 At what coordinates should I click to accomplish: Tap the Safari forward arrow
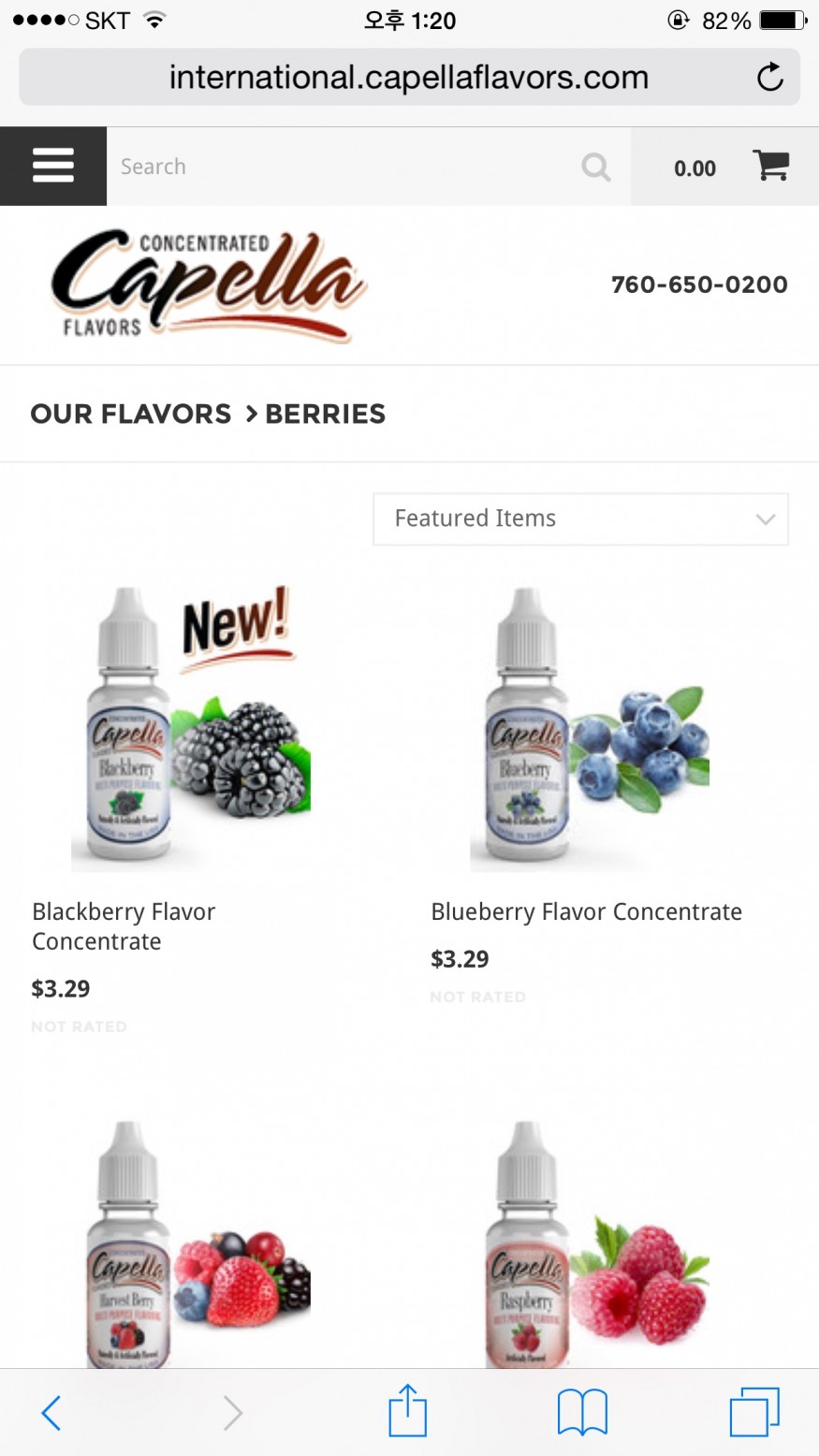[x=232, y=1413]
